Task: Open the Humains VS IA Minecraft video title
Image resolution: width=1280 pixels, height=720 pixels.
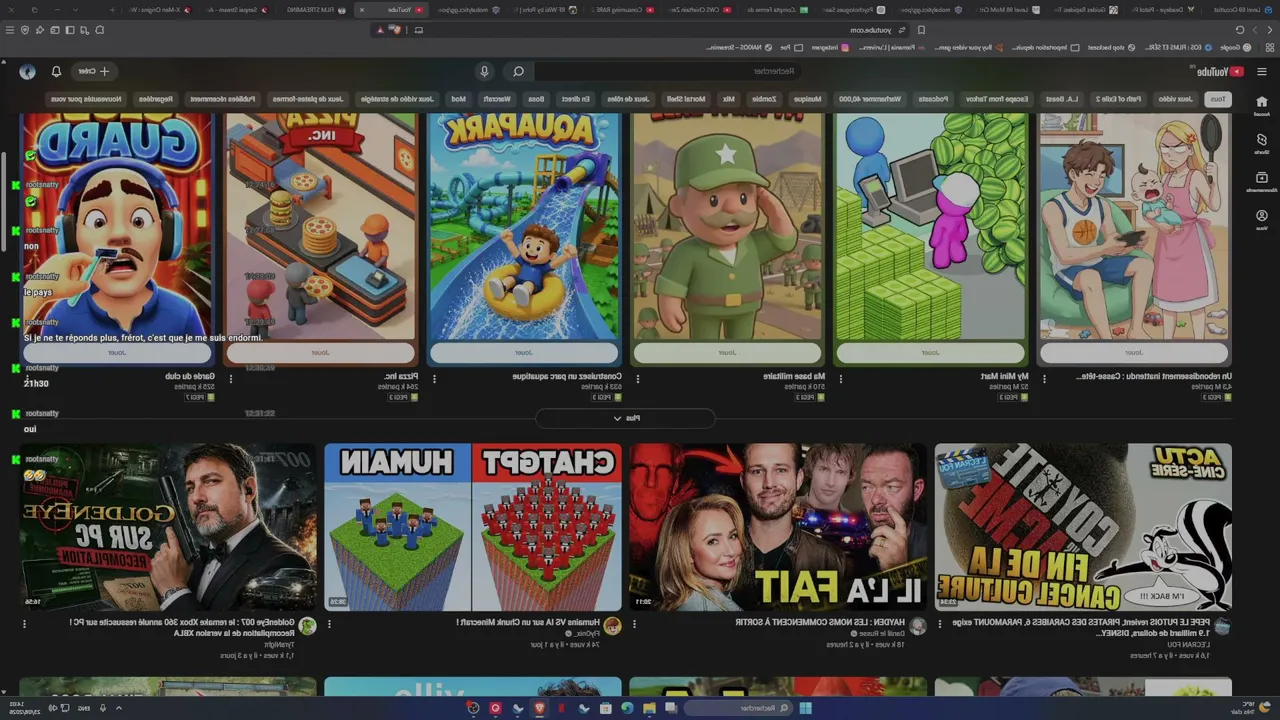Action: click(x=529, y=622)
